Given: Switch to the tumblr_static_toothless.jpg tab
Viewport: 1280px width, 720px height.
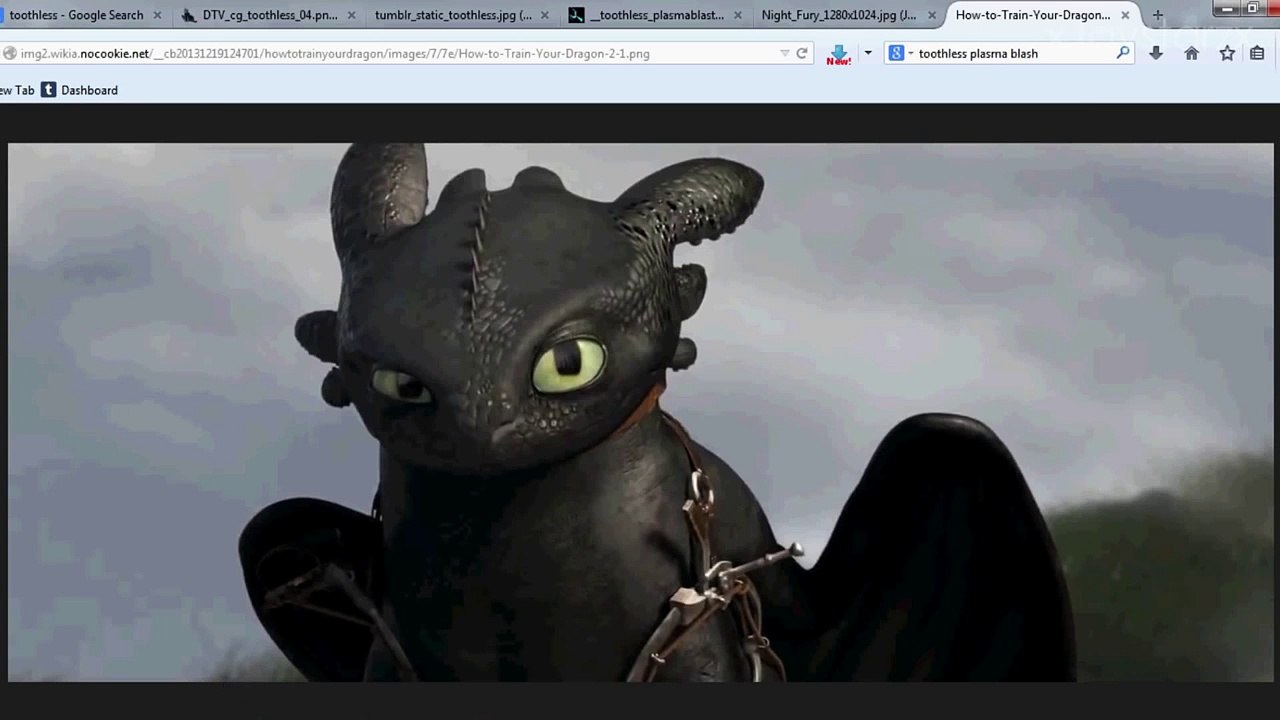Looking at the screenshot, I should [453, 15].
